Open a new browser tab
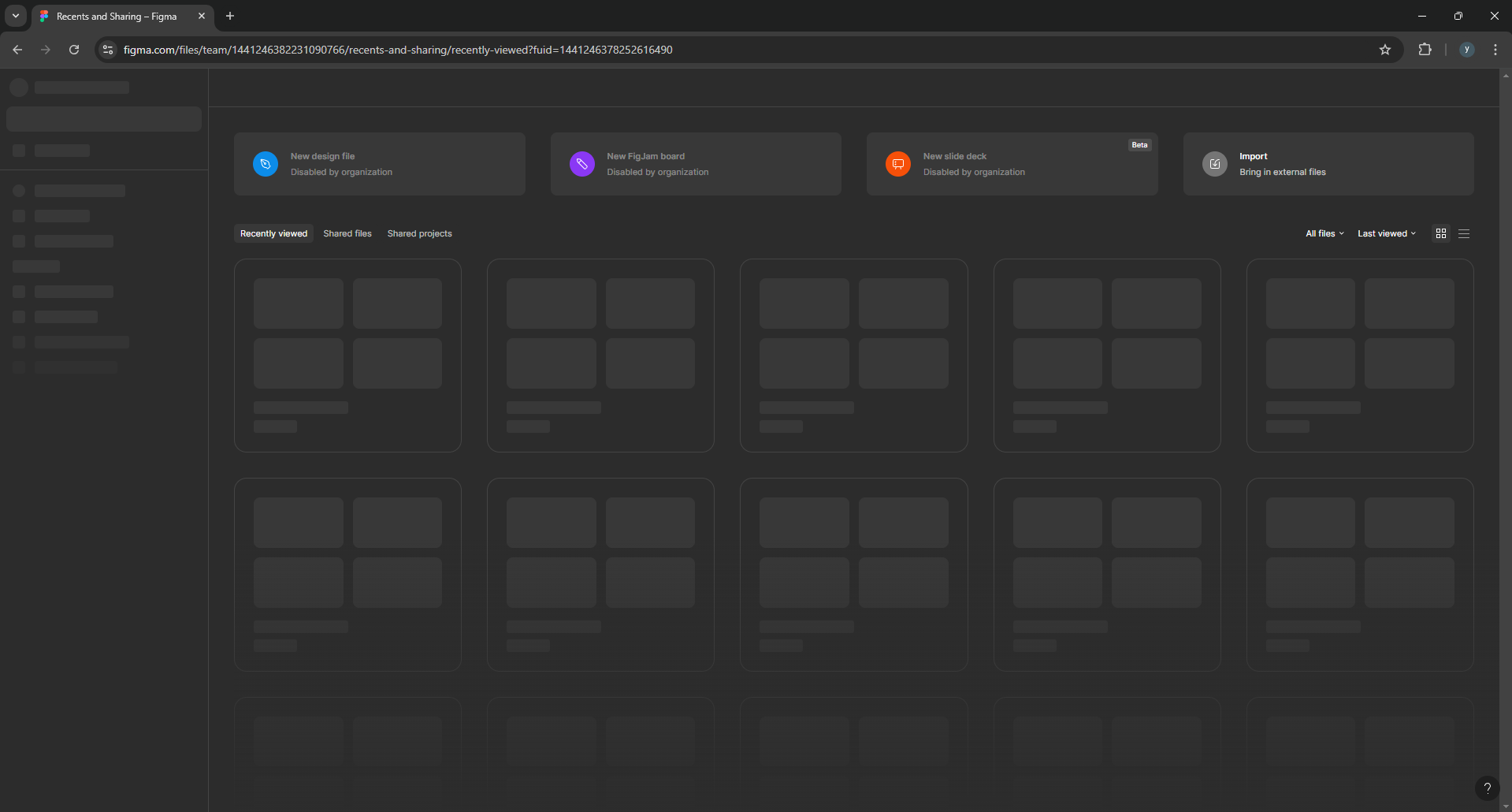This screenshot has width=1512, height=812. point(230,16)
